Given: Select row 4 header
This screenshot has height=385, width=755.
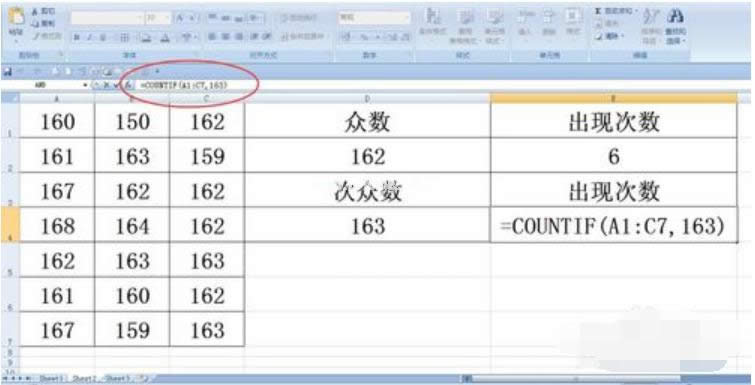Looking at the screenshot, I should click(x=10, y=225).
